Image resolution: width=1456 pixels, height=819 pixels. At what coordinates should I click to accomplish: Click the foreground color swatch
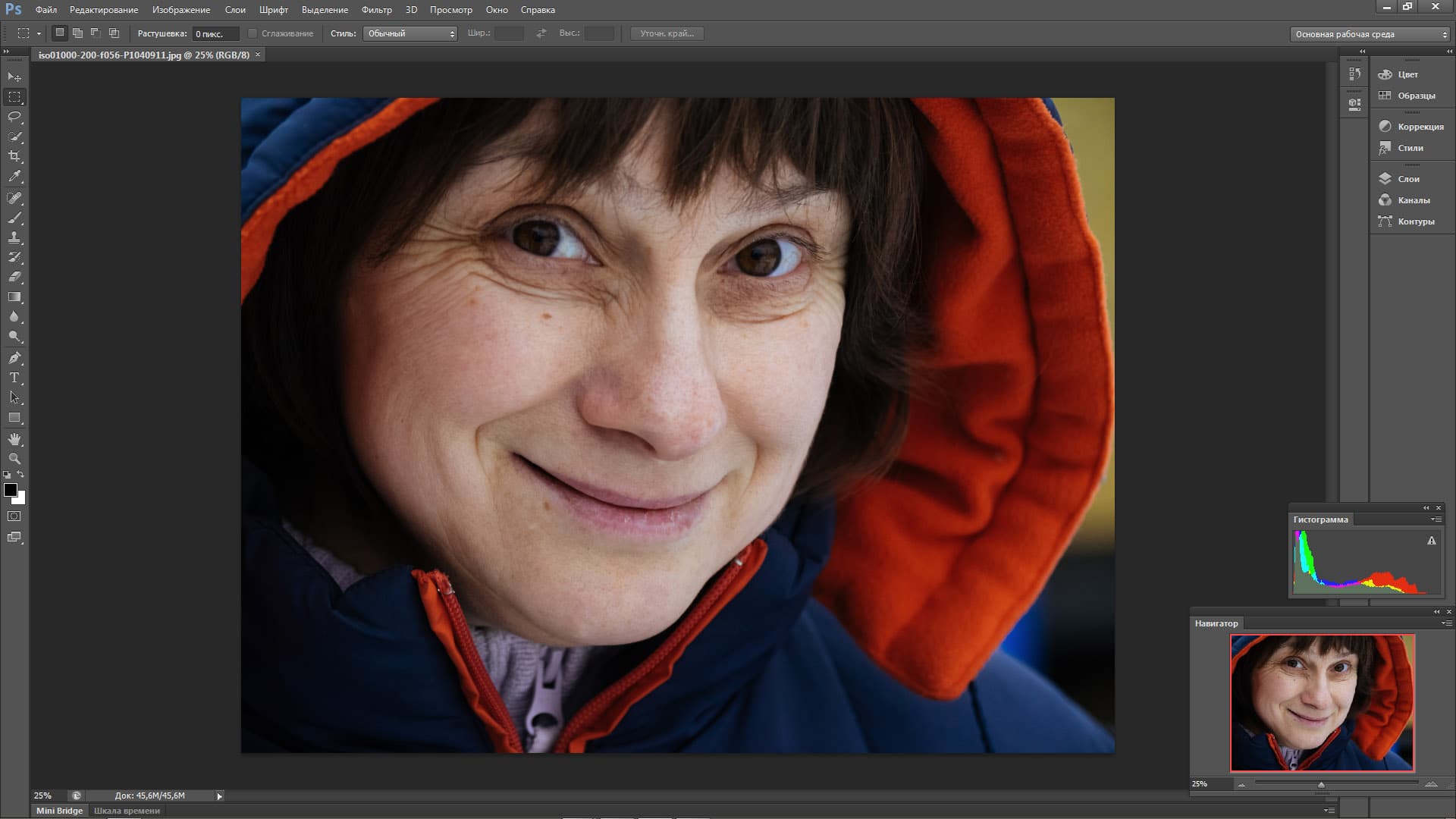pyautogui.click(x=11, y=491)
